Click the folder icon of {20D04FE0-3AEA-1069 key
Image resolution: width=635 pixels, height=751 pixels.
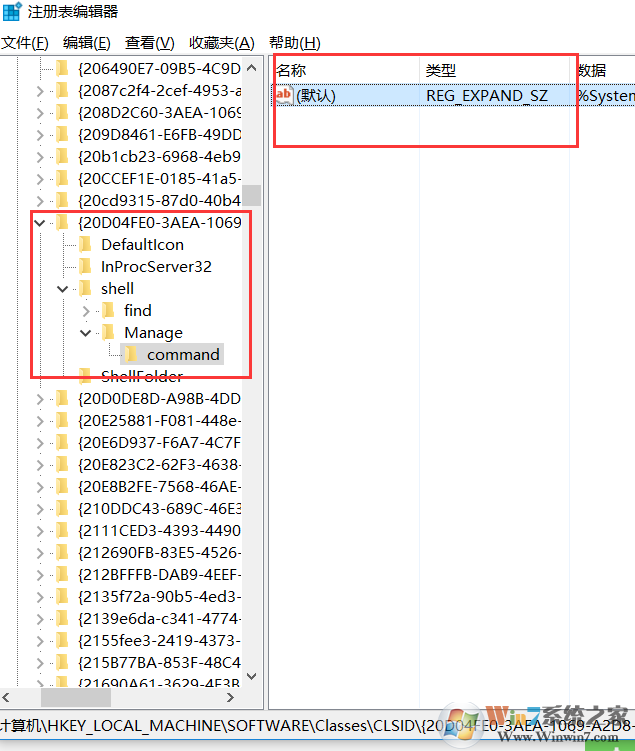[62, 223]
